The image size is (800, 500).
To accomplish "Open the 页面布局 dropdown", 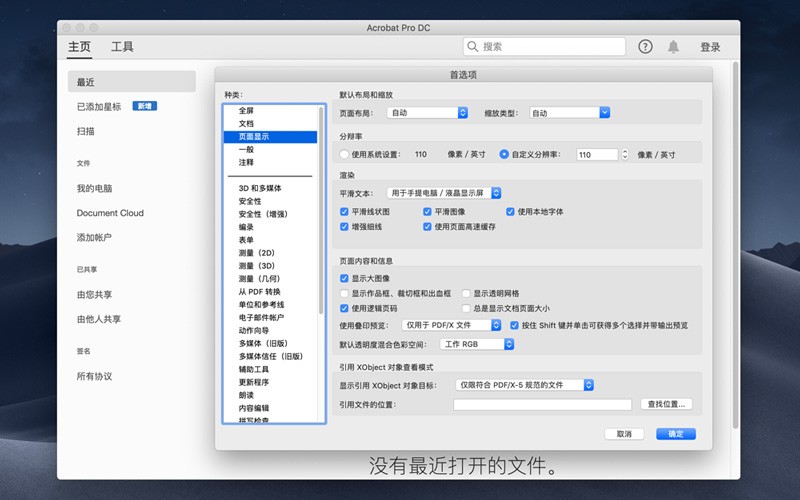I will pos(427,113).
